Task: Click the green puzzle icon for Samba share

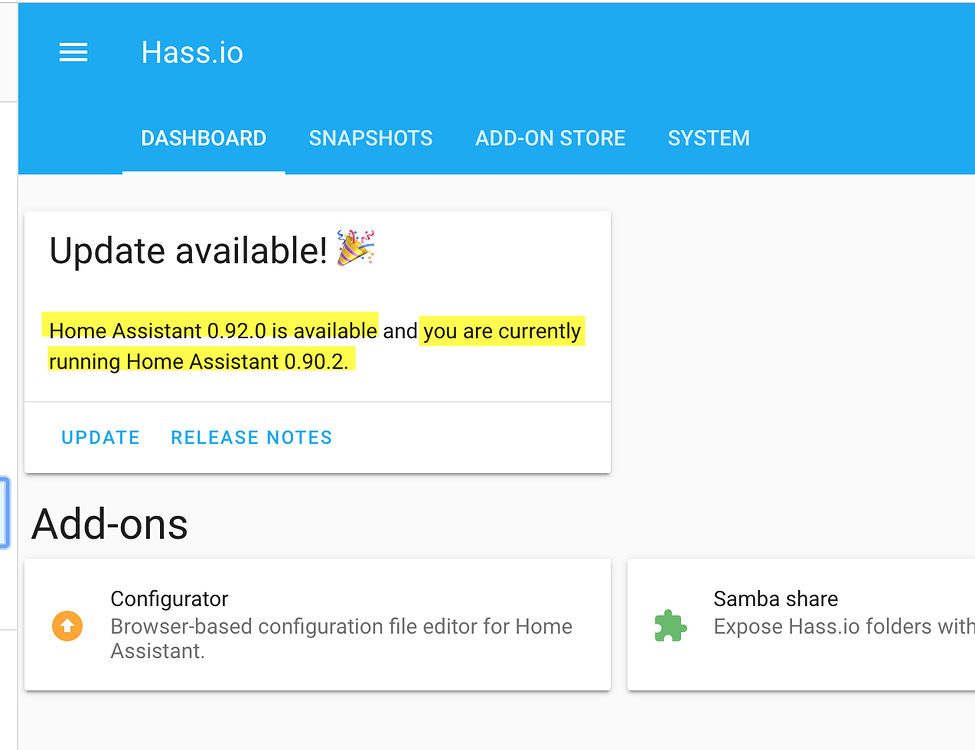Action: pos(670,625)
